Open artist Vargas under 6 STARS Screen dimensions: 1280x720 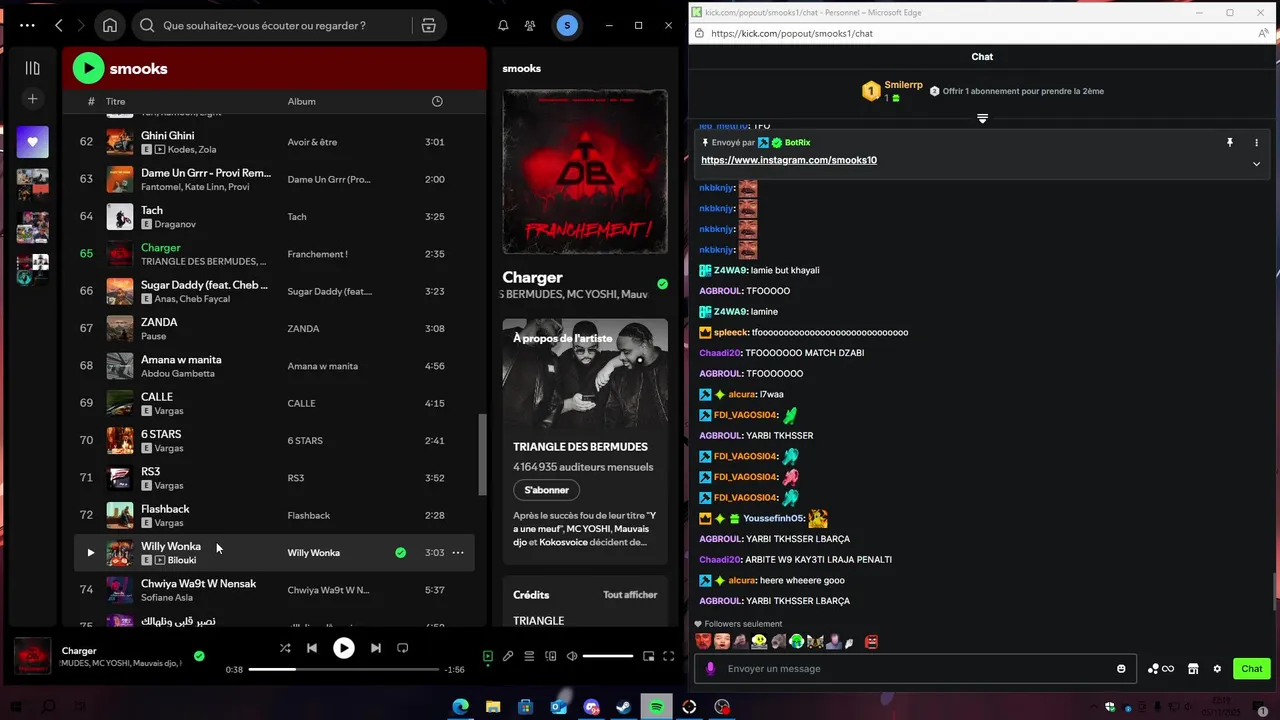169,448
